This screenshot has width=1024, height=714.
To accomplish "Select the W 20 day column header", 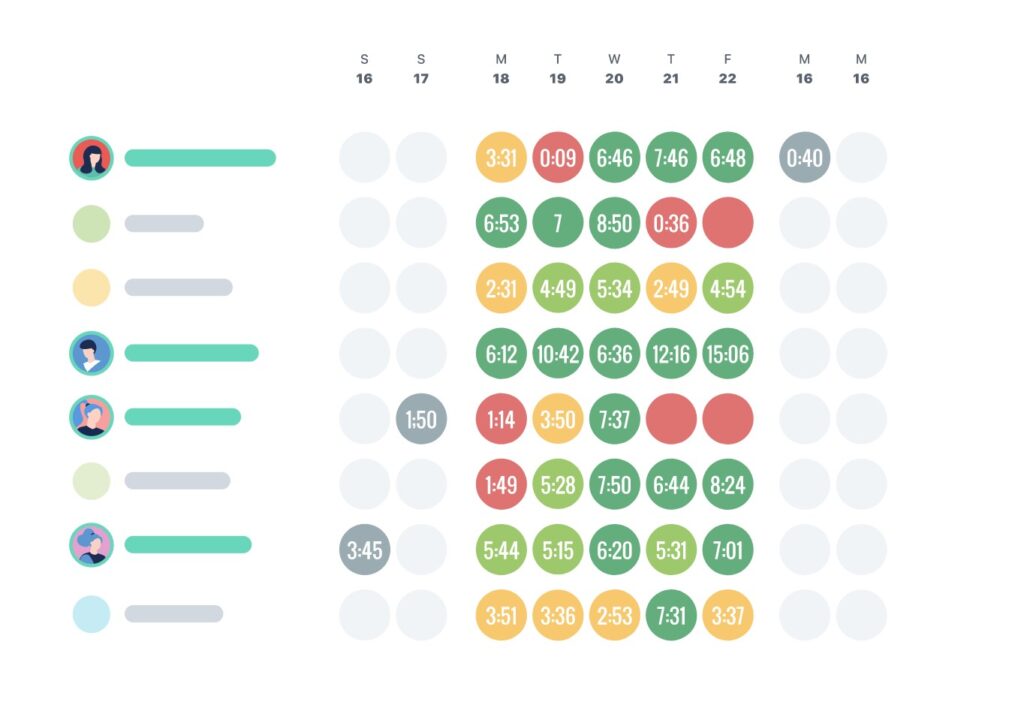I will [614, 69].
